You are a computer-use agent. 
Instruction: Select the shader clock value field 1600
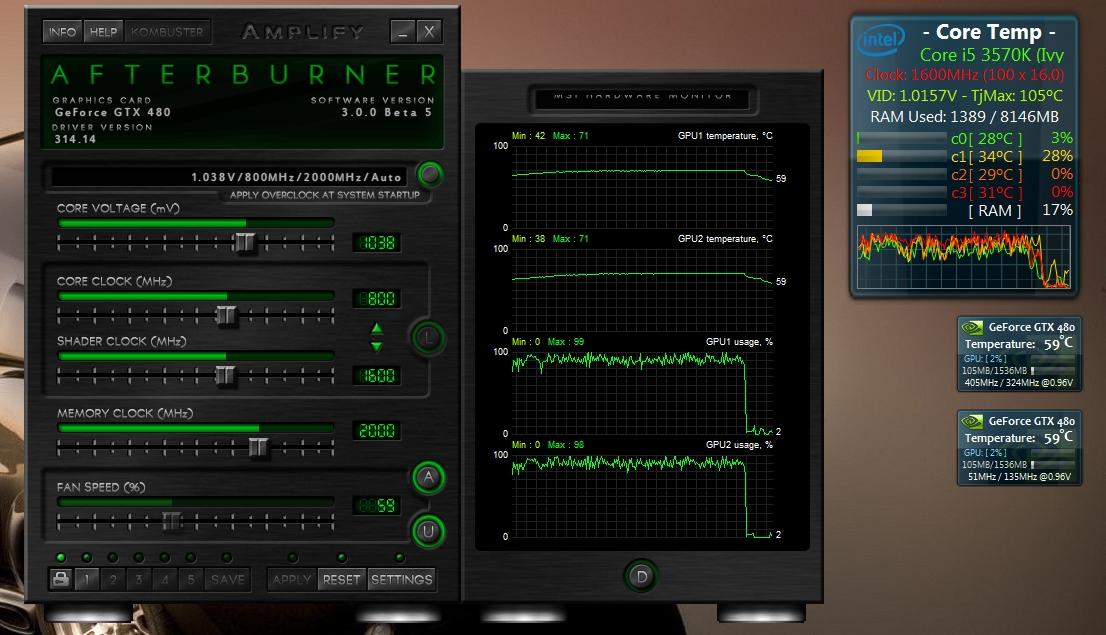pos(377,375)
